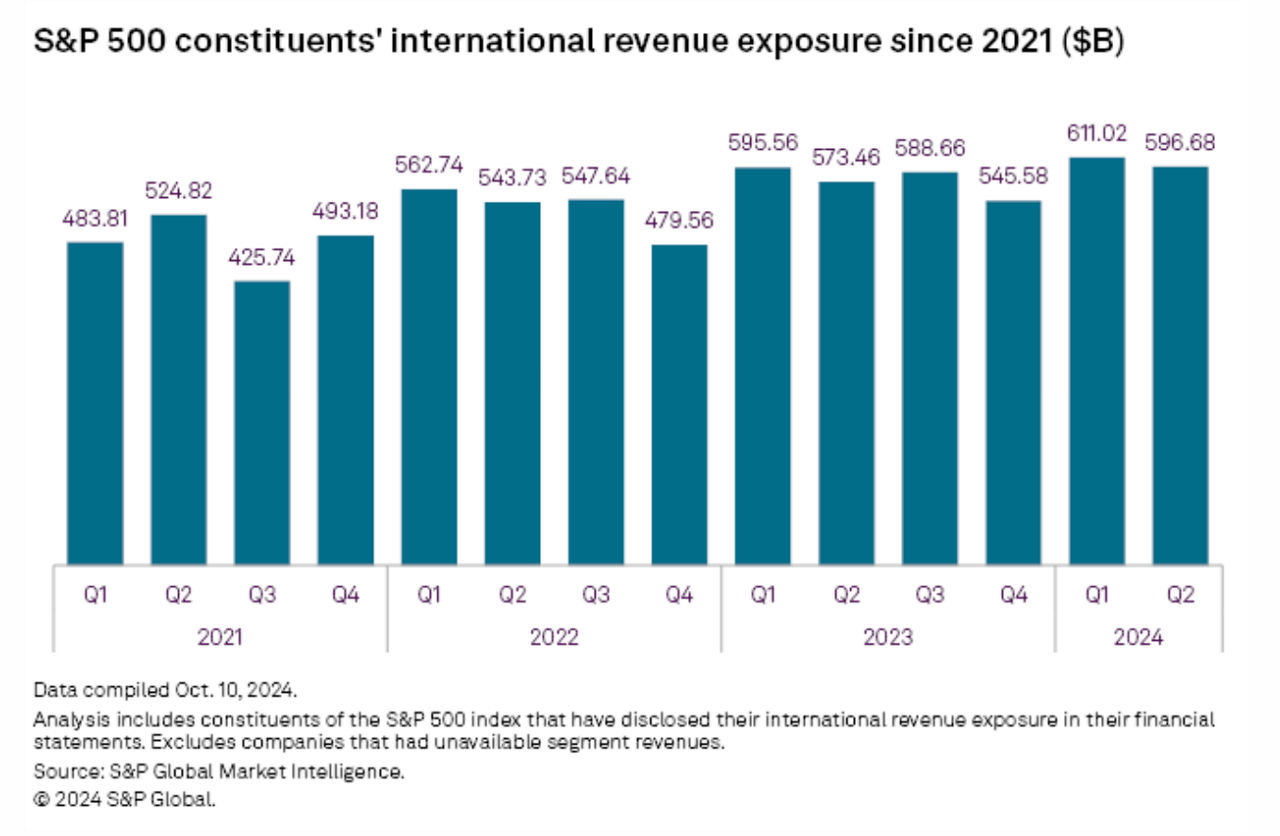Image resolution: width=1280 pixels, height=836 pixels.
Task: Select the 2021 year axis label
Action: point(219,636)
